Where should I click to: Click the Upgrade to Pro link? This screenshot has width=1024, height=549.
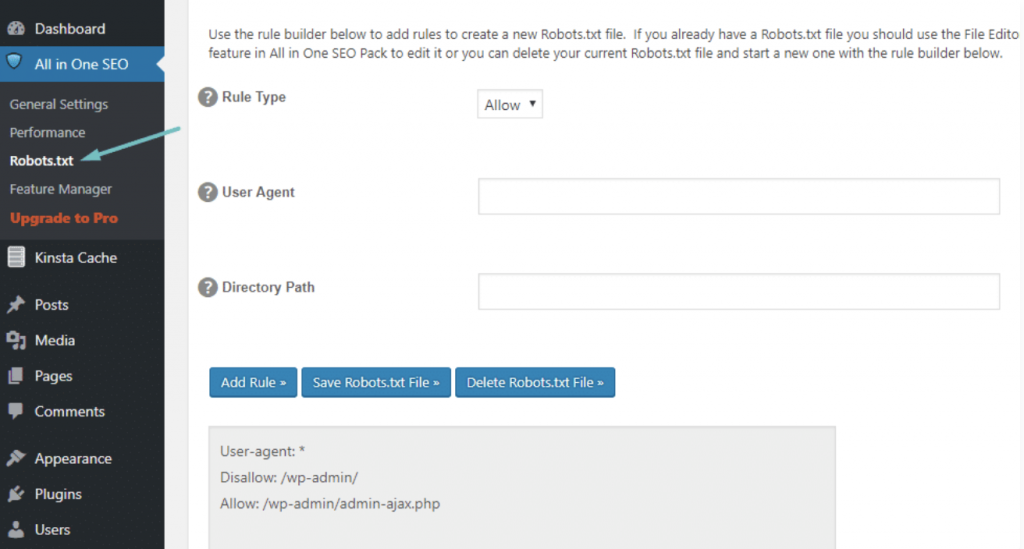click(x=64, y=218)
